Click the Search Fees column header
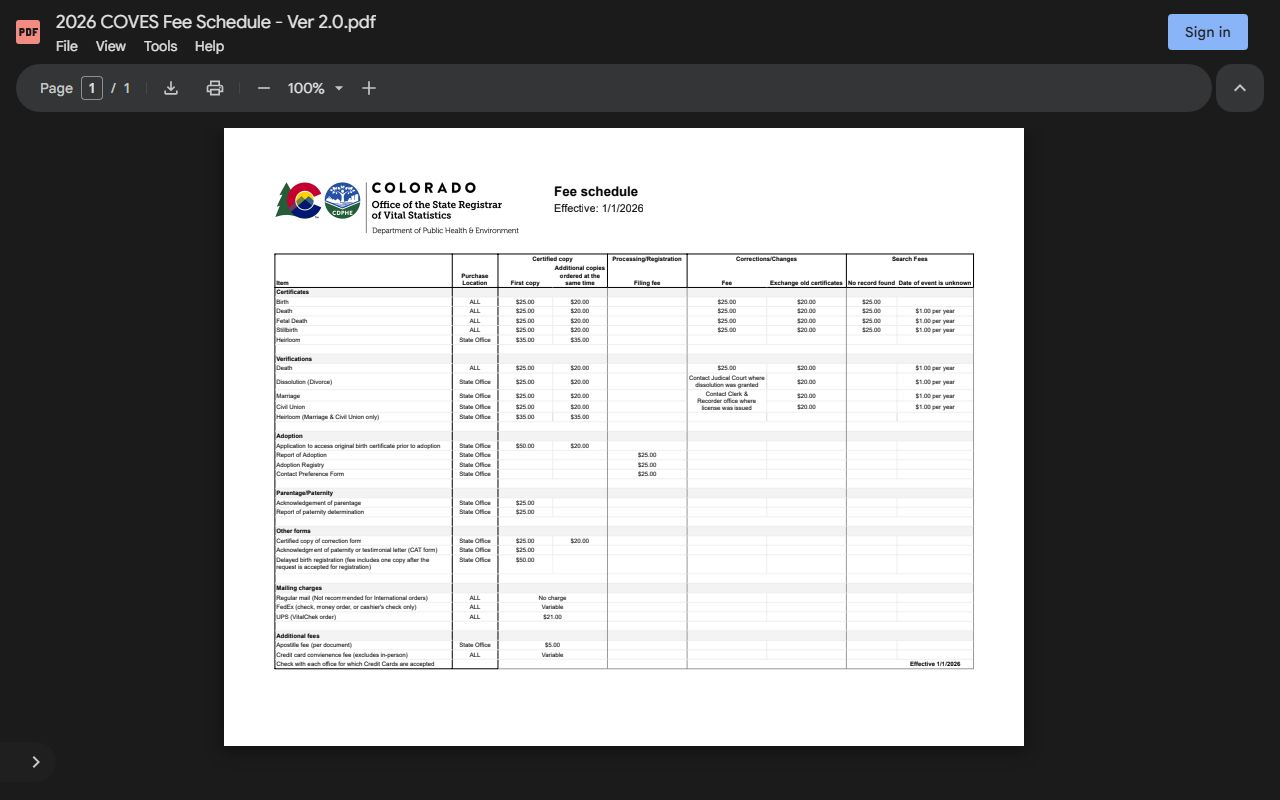This screenshot has width=1280, height=800. click(910, 259)
